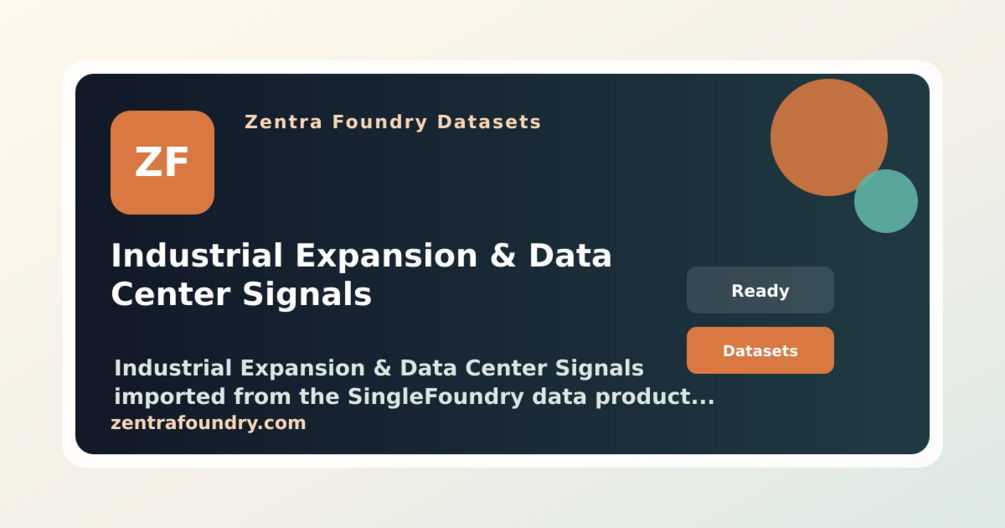Image resolution: width=1005 pixels, height=528 pixels.
Task: Click the orange ZF logo icon
Action: pyautogui.click(x=162, y=162)
